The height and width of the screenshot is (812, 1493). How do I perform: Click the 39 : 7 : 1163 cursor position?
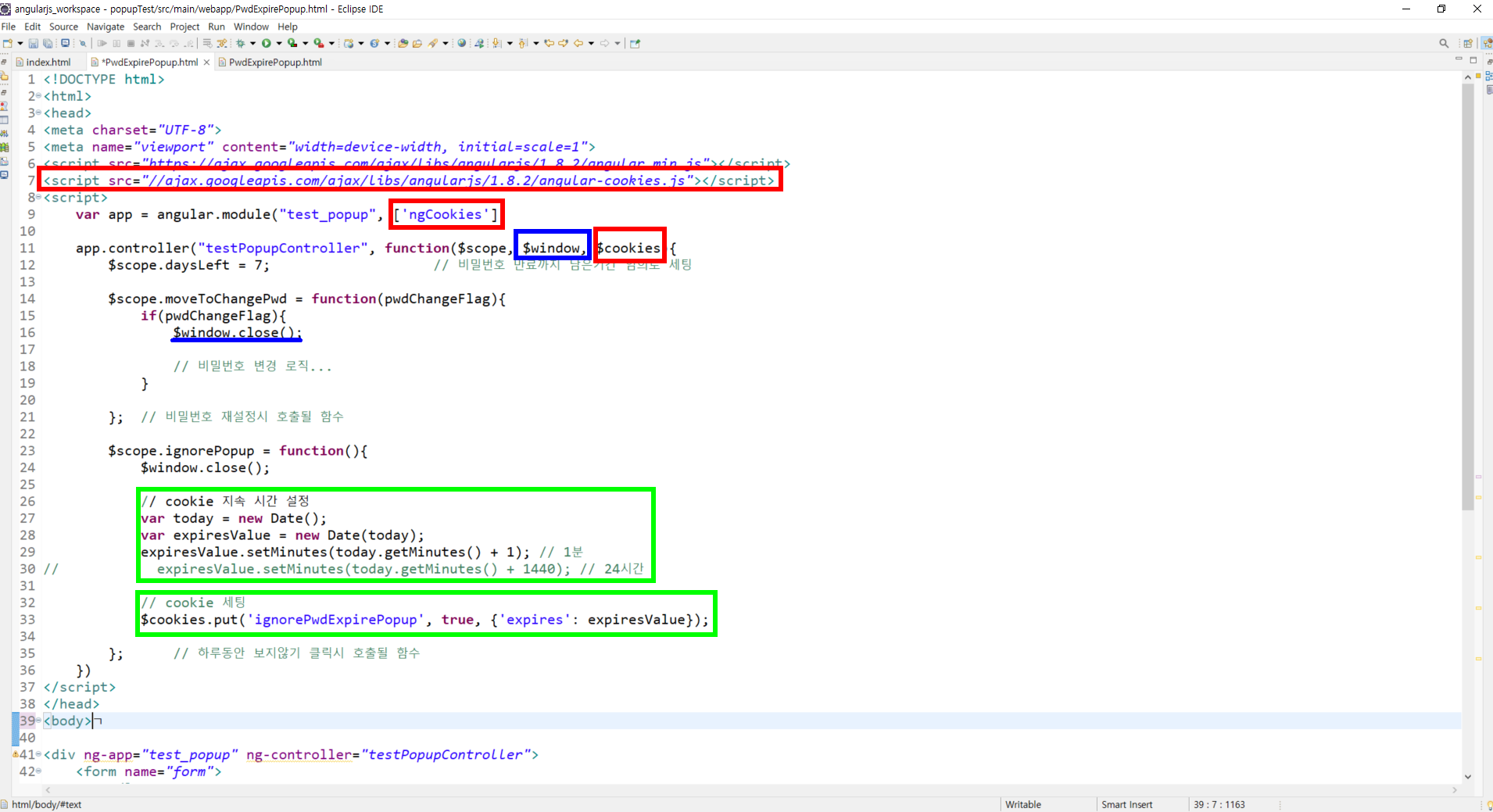tap(1219, 804)
